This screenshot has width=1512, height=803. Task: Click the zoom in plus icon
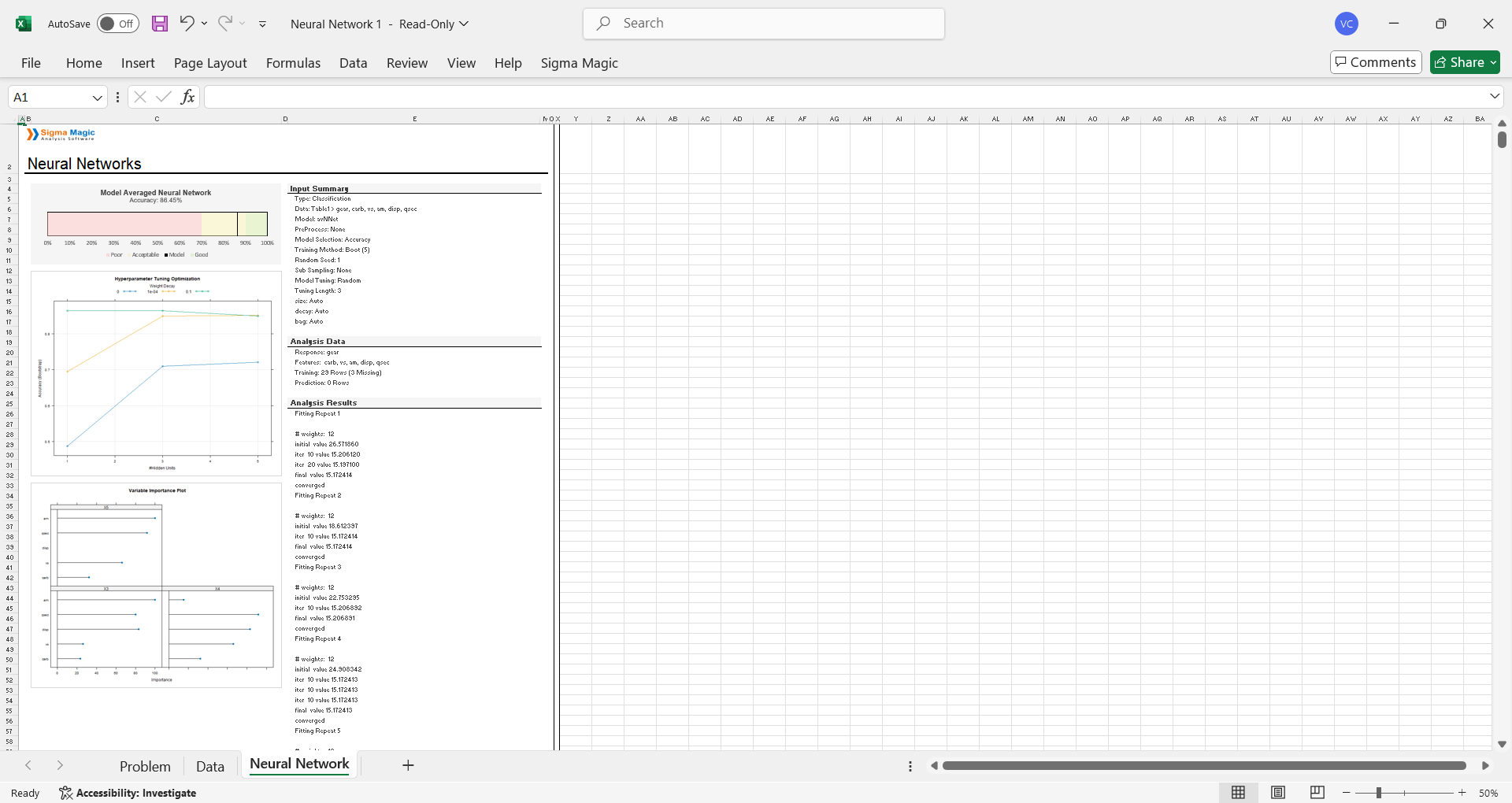coord(1462,793)
